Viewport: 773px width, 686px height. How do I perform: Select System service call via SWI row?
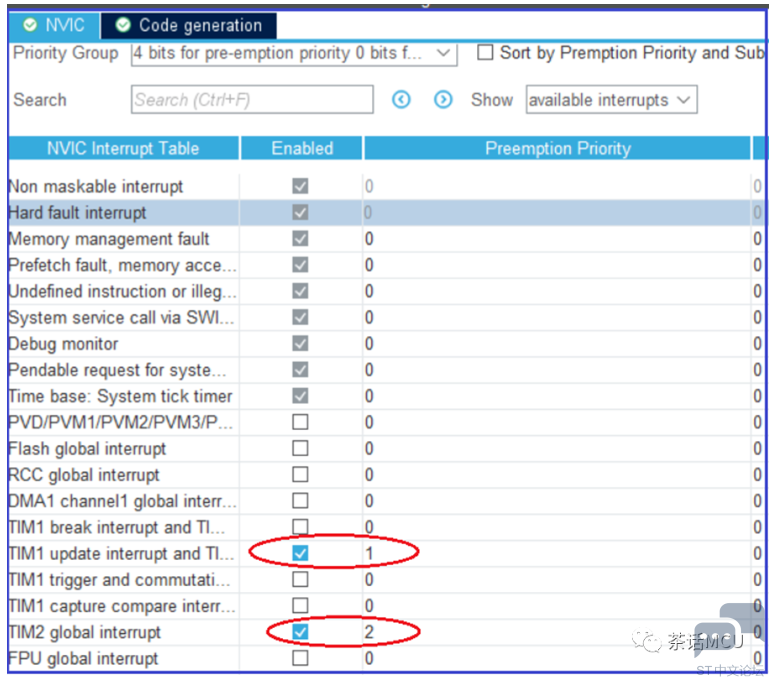[386, 317]
